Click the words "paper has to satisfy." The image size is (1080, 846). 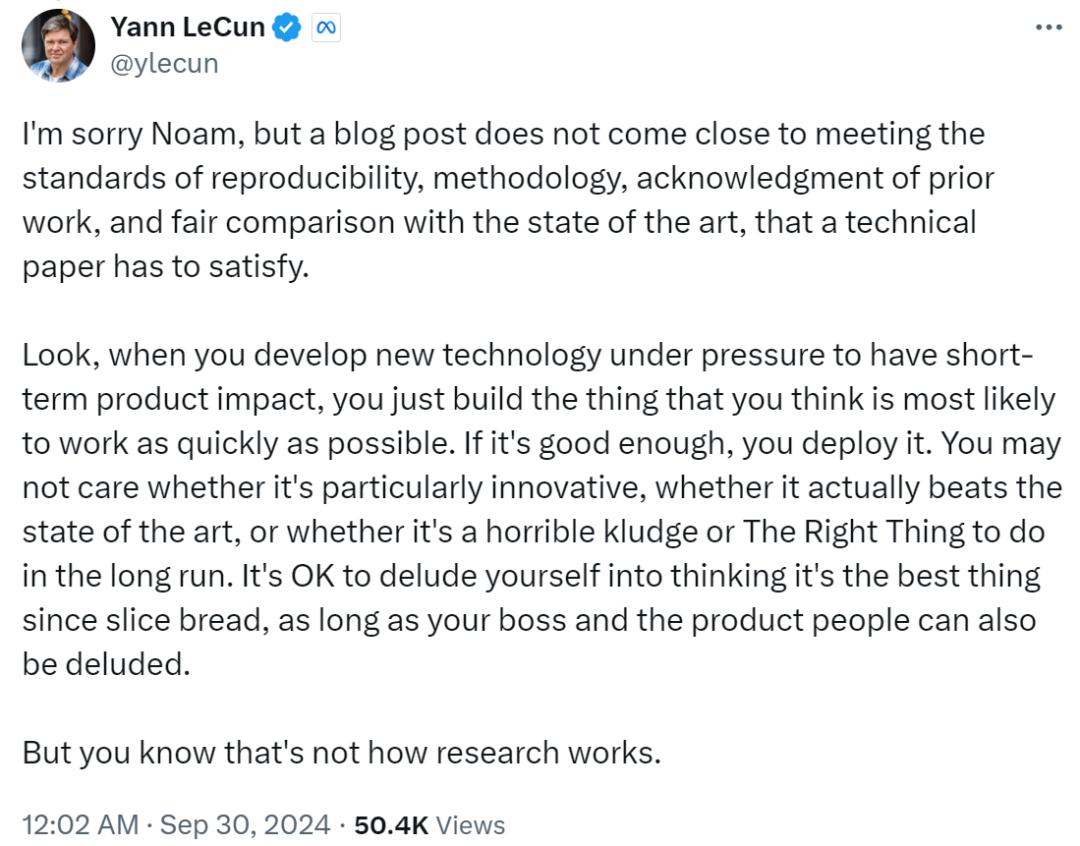click(160, 267)
